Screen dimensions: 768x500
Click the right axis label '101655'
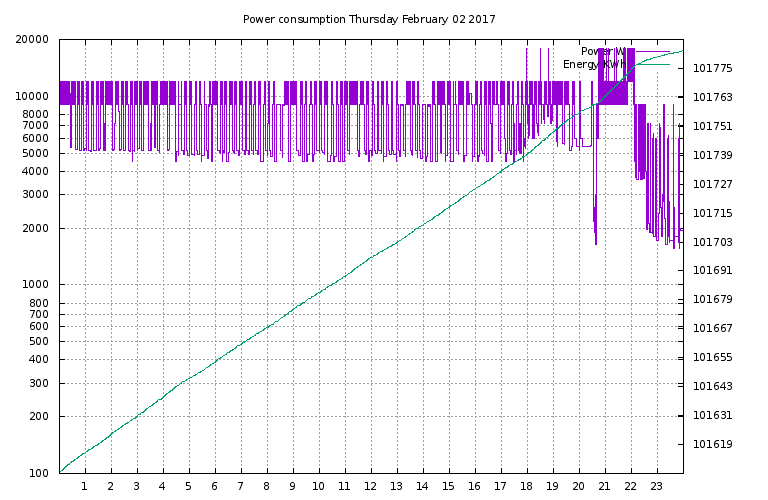click(x=713, y=357)
